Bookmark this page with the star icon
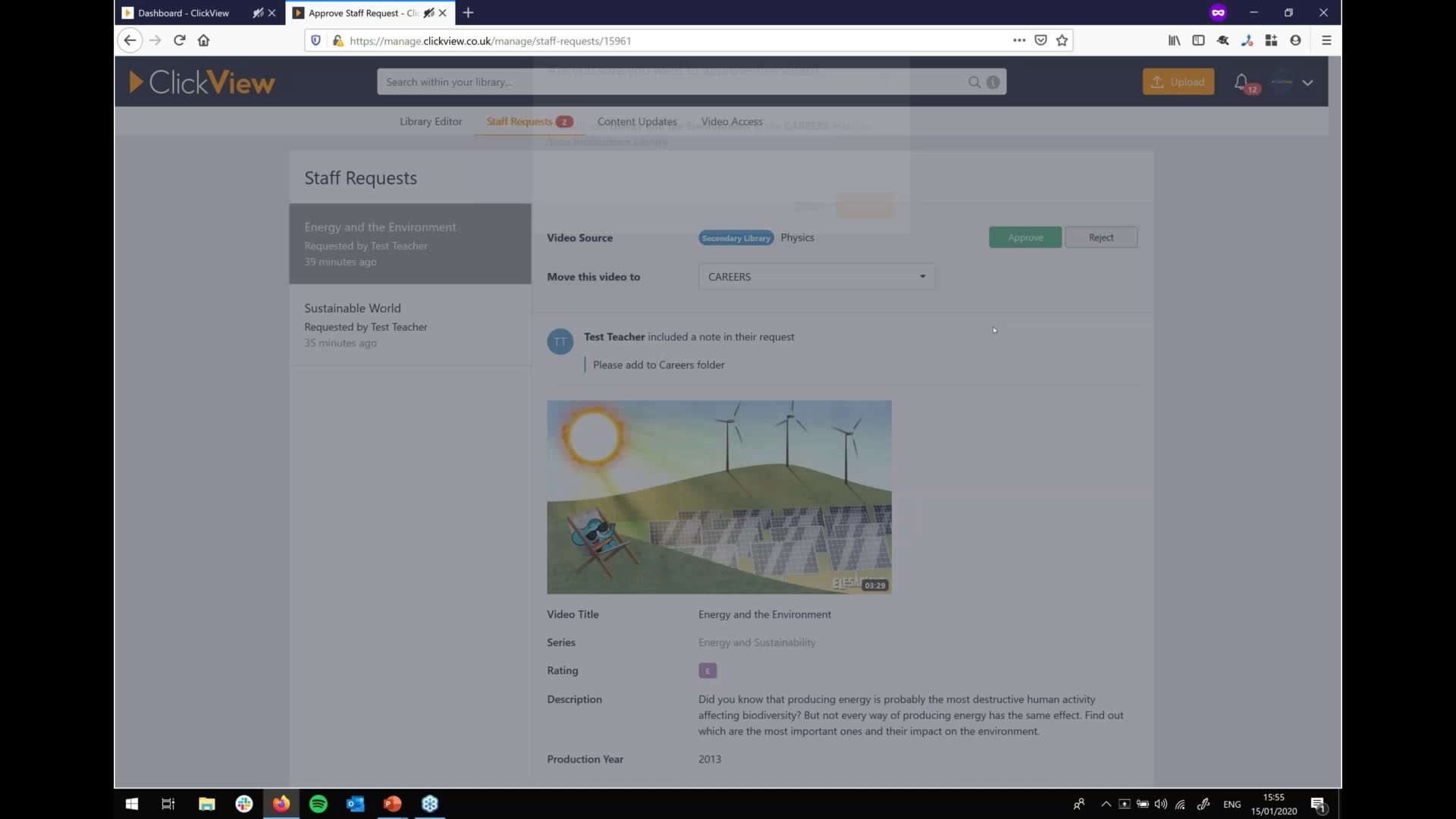 [1062, 40]
